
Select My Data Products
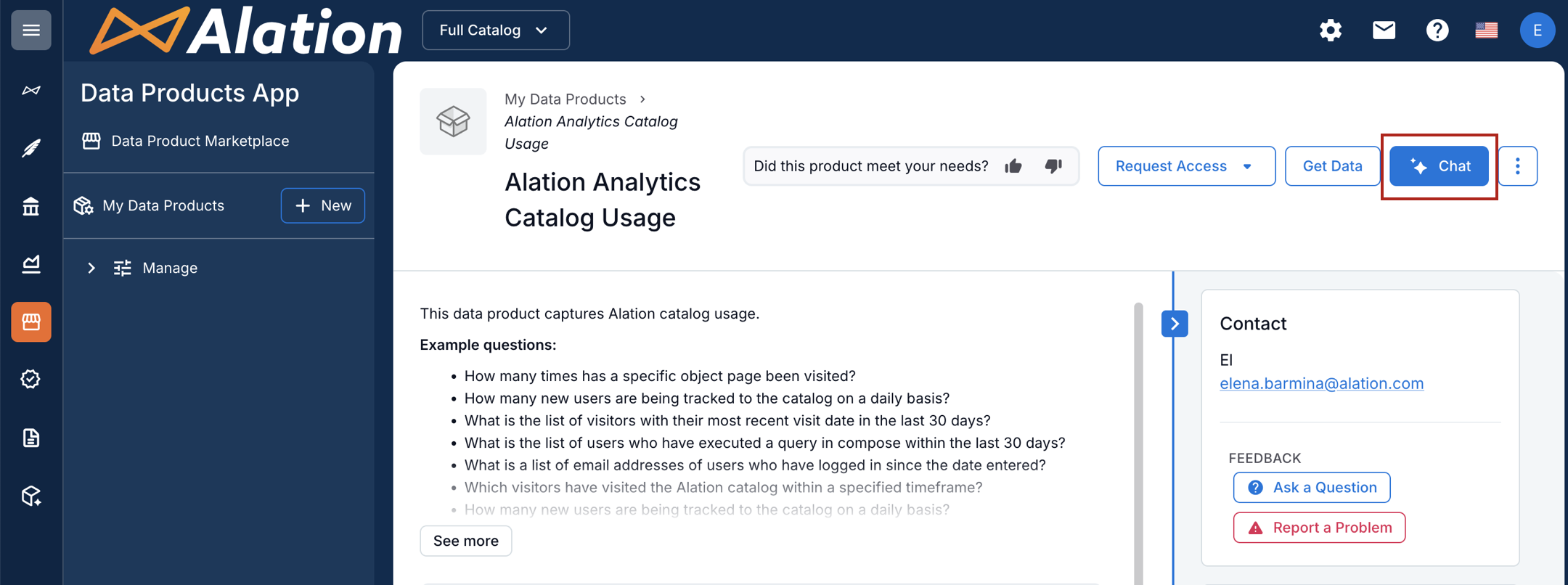point(163,205)
